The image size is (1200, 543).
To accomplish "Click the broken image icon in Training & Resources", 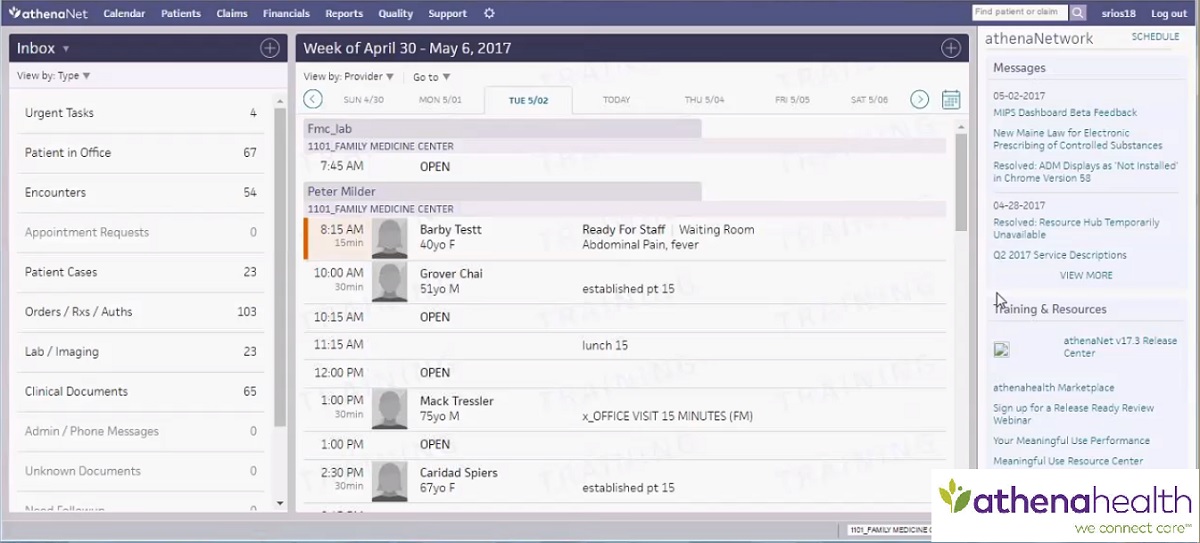I will [1001, 349].
